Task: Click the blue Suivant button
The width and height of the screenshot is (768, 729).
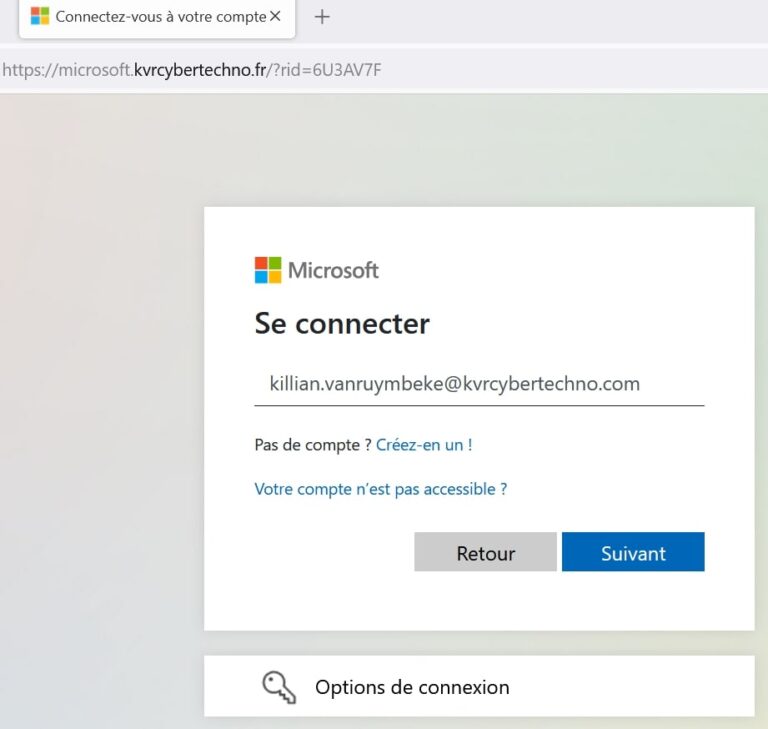Action: (x=633, y=553)
